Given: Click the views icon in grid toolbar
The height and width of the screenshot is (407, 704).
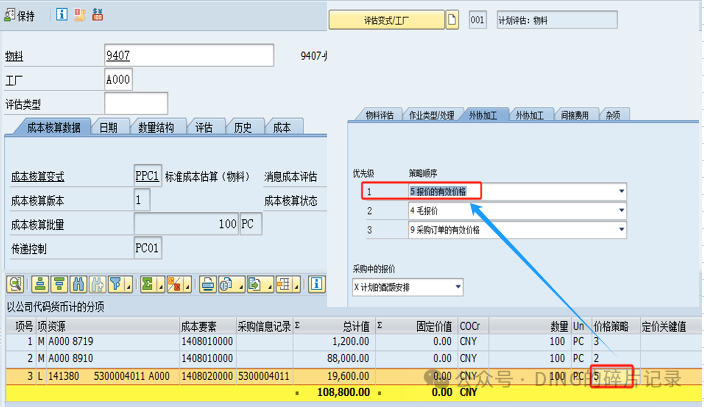Looking at the screenshot, I should point(227,284).
